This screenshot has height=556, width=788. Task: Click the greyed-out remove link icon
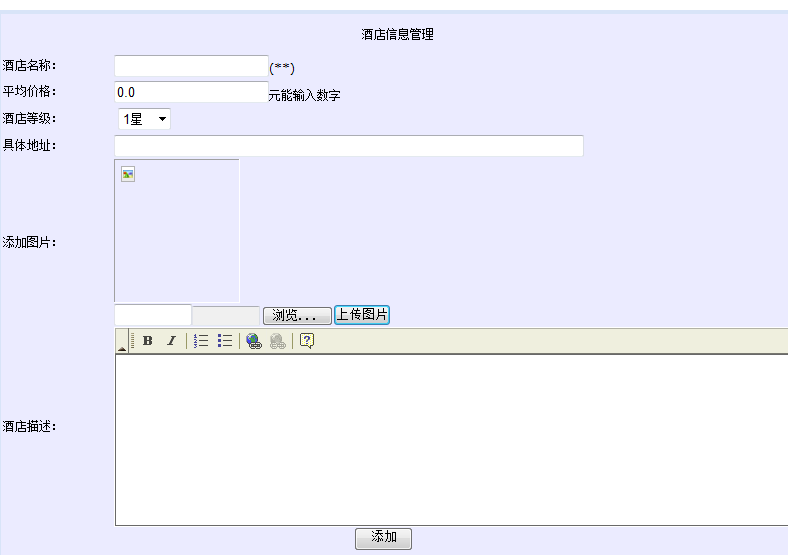pyautogui.click(x=277, y=341)
